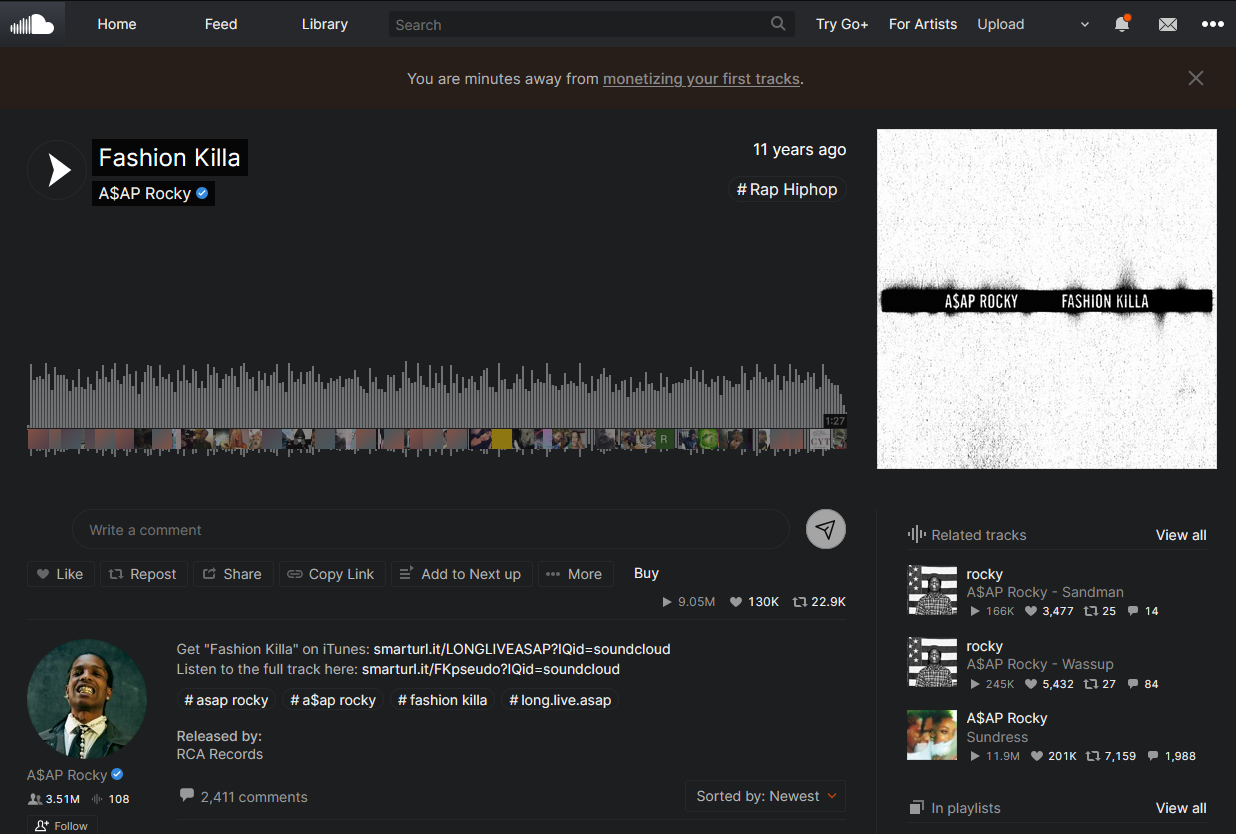Open the smarturl.it/FKpseudo full track link
Viewport: 1236px width, 834px height.
491,669
